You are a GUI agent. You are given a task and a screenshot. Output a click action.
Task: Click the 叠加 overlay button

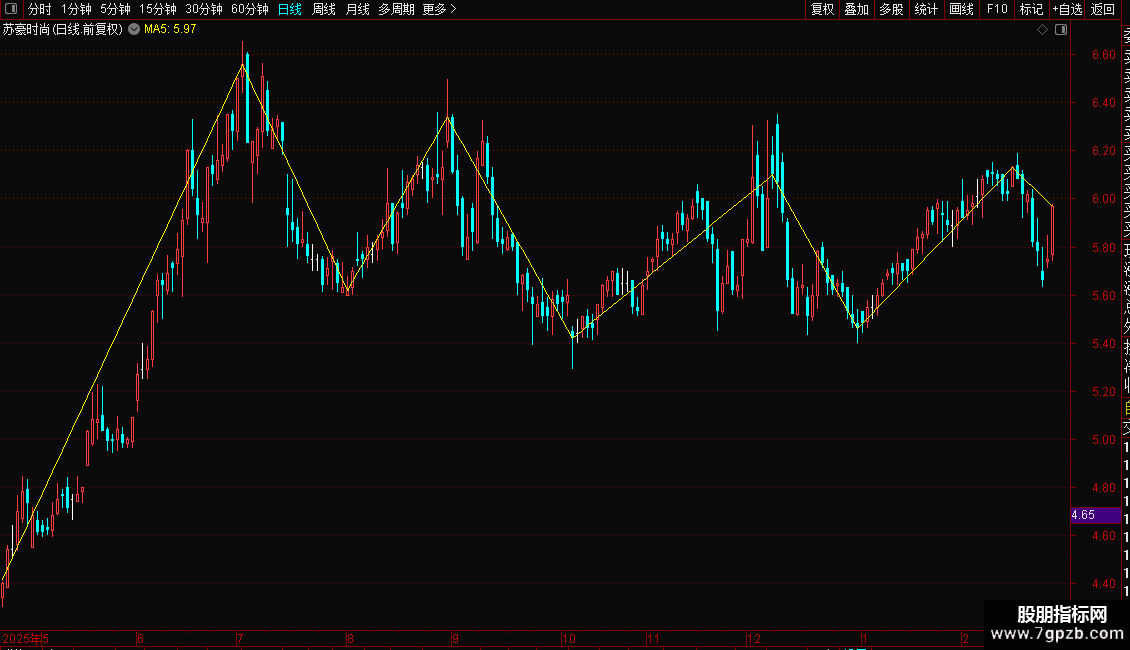point(857,9)
